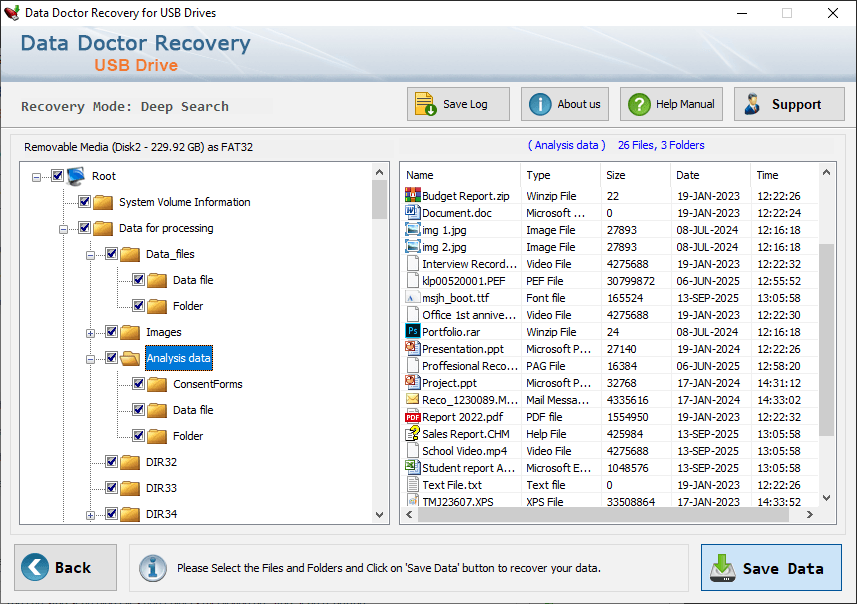Image resolution: width=857 pixels, height=604 pixels.
Task: Click the DIR32 folder icon
Action: tap(130, 462)
